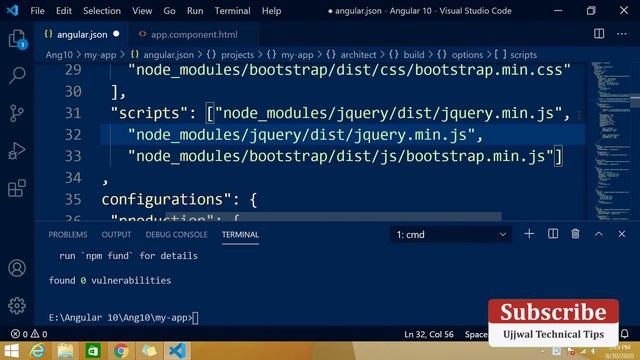Click the editor vertical scrollbar thumb
This screenshot has width=640, height=360.
pos(635,101)
